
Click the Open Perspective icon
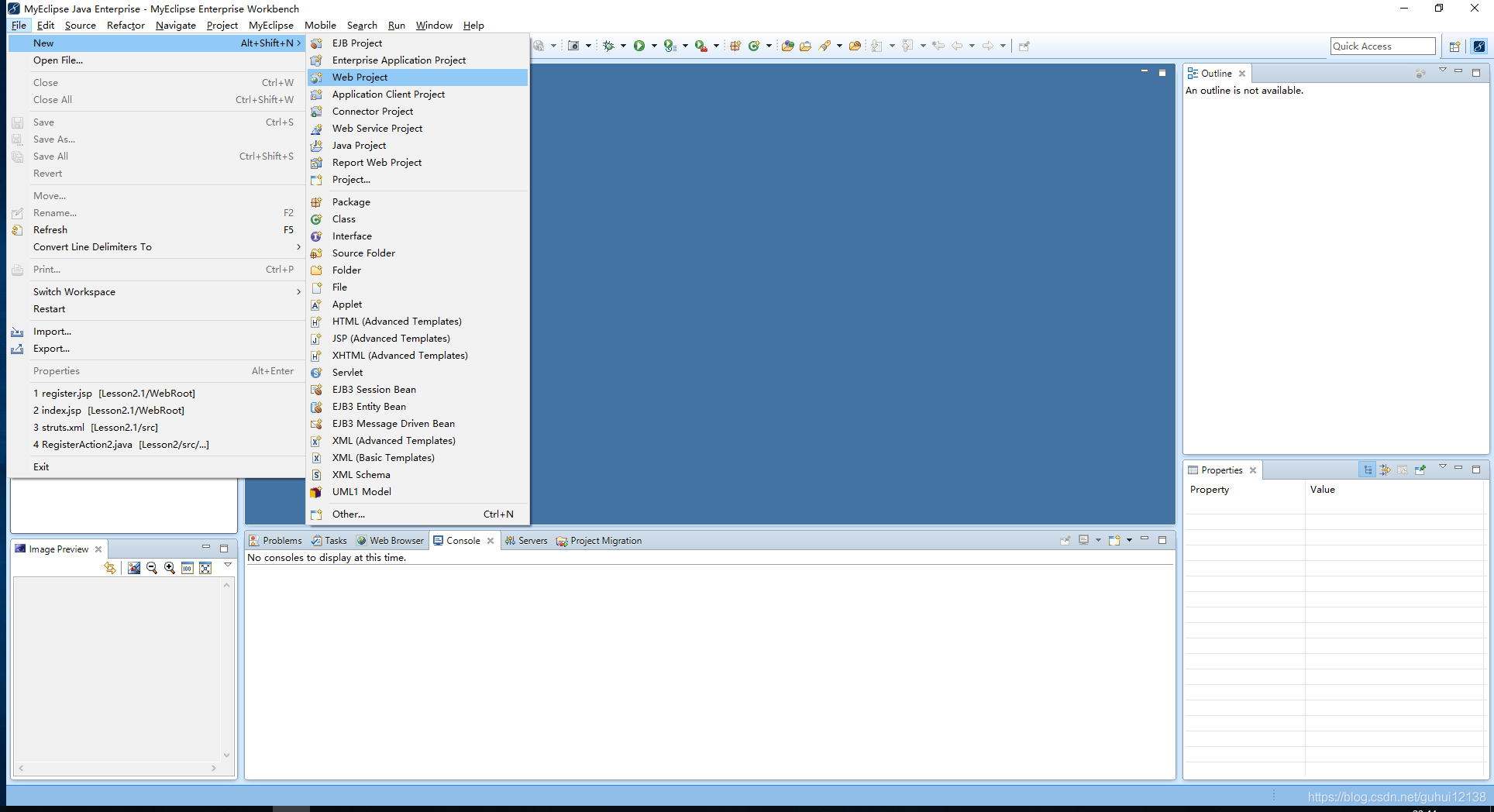point(1454,46)
